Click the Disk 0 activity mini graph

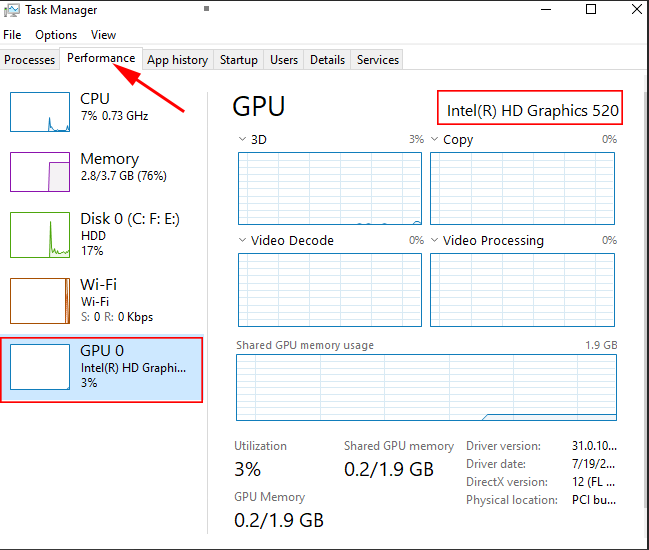tap(40, 235)
